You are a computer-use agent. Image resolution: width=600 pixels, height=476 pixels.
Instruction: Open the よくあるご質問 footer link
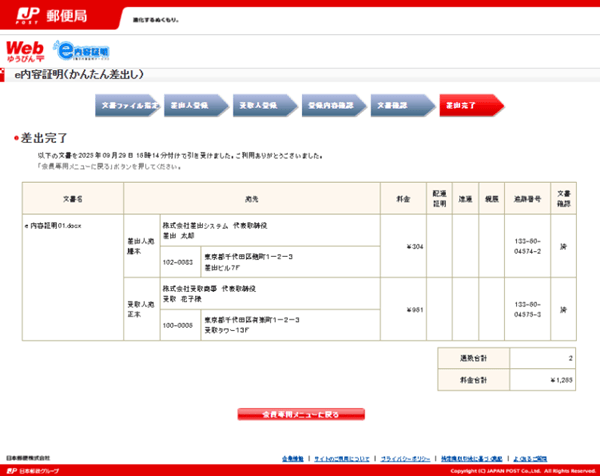tap(530, 458)
